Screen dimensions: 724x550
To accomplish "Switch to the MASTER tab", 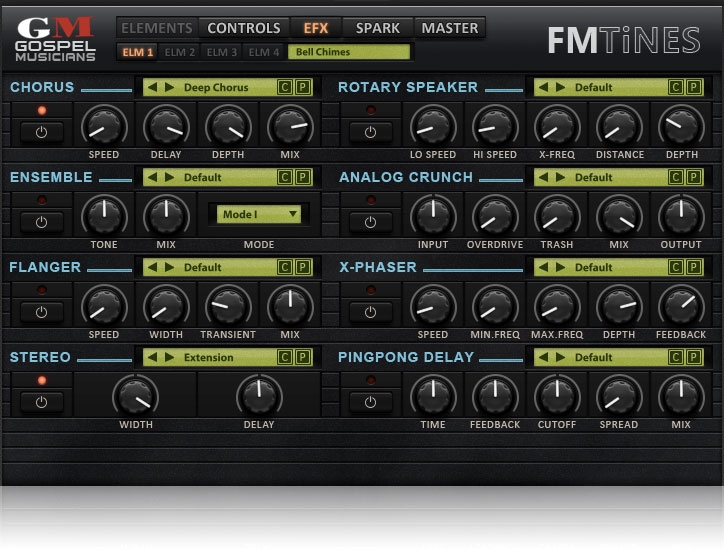I will (x=450, y=28).
